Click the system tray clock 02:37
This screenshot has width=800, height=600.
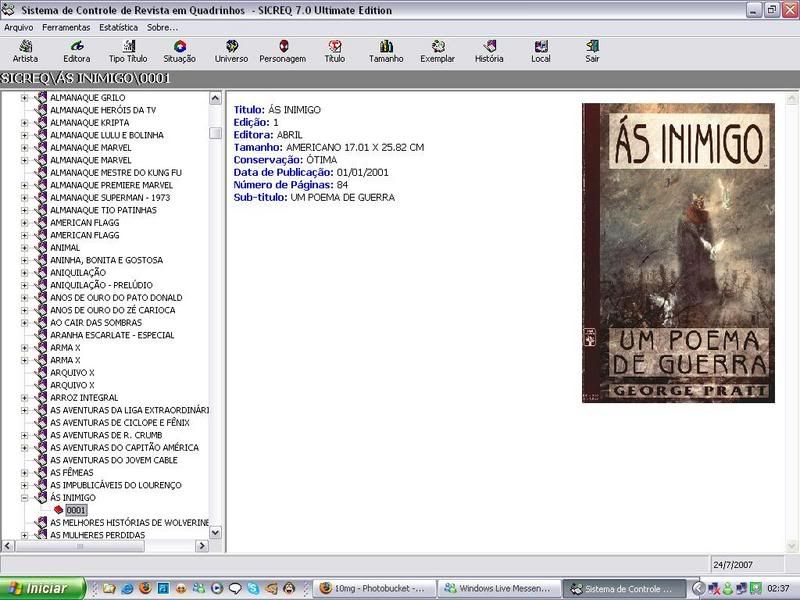778,588
